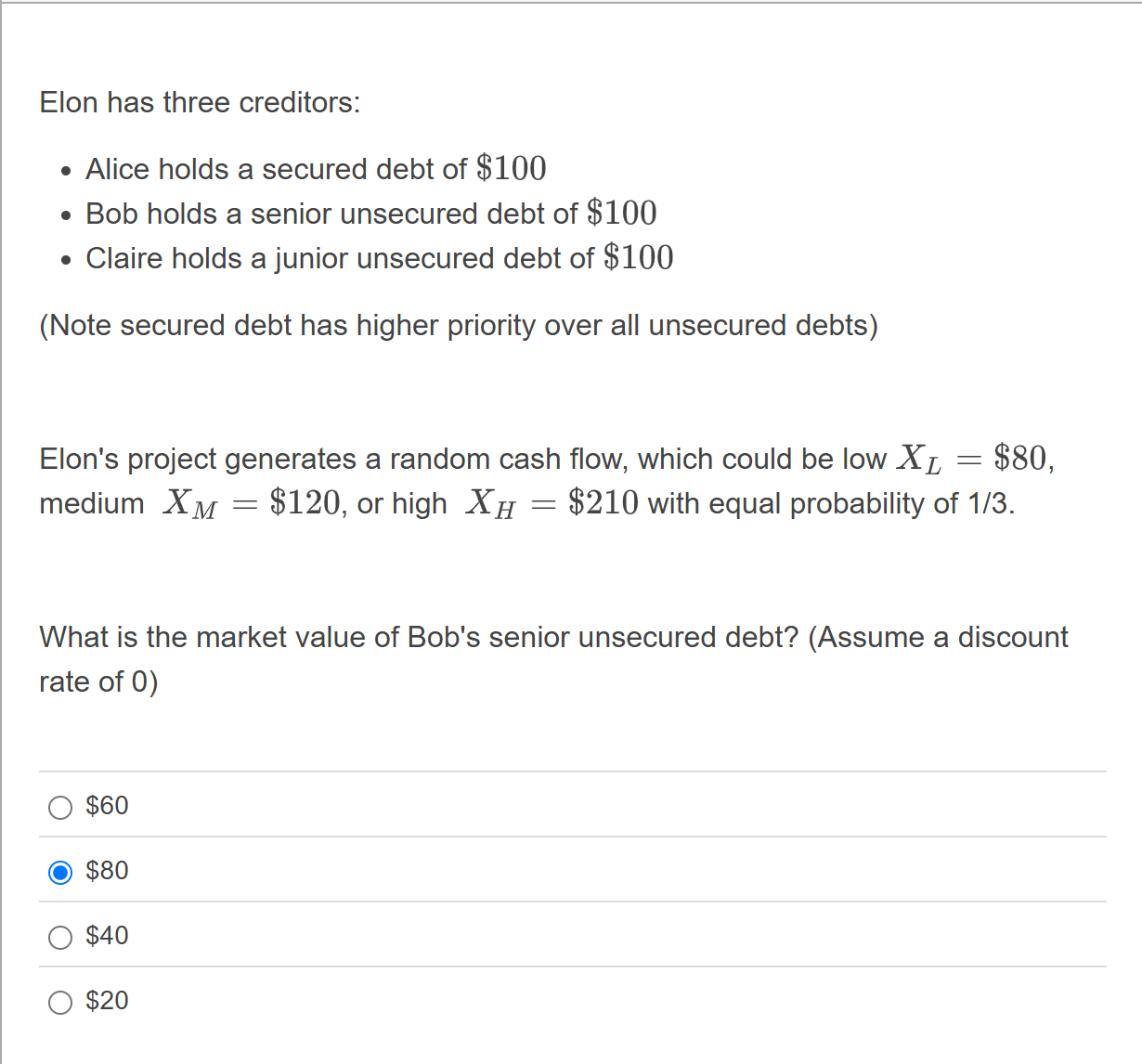The height and width of the screenshot is (1064, 1142).
Task: Click the $80 option label text
Action: (x=107, y=871)
